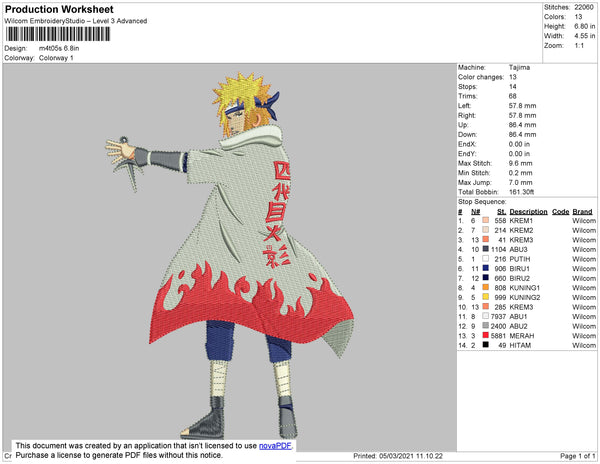600x464 pixels.
Task: Select the MERAH red swatch
Action: coord(486,335)
